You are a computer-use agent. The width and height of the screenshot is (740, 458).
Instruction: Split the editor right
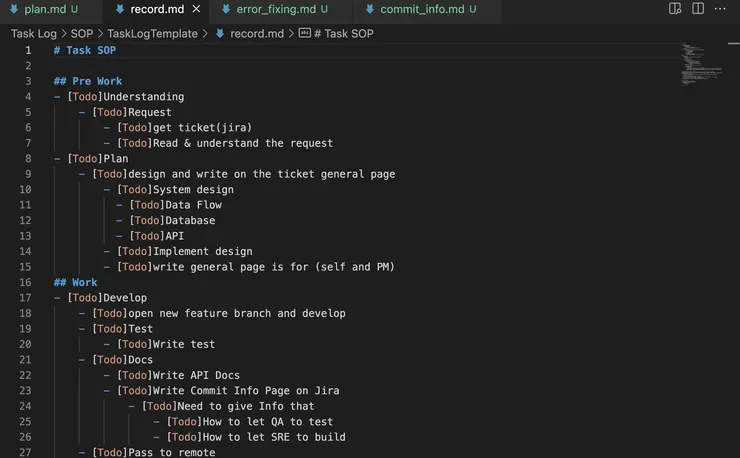[698, 9]
